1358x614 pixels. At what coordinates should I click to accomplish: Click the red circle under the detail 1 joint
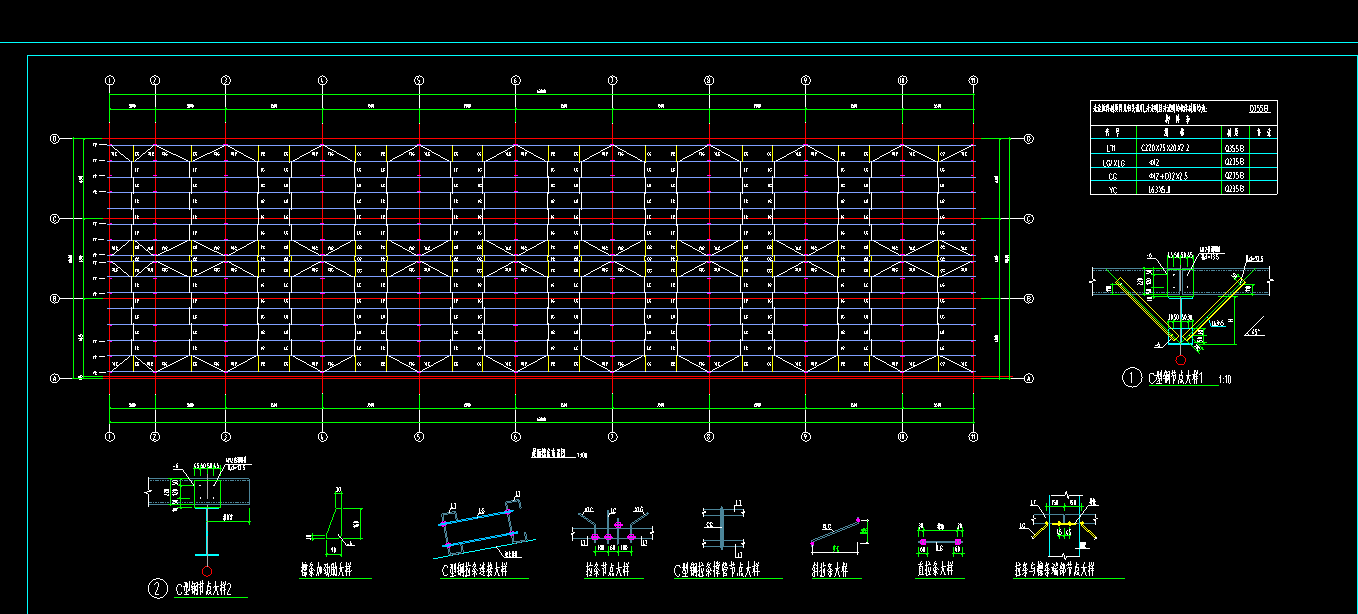click(1180, 360)
